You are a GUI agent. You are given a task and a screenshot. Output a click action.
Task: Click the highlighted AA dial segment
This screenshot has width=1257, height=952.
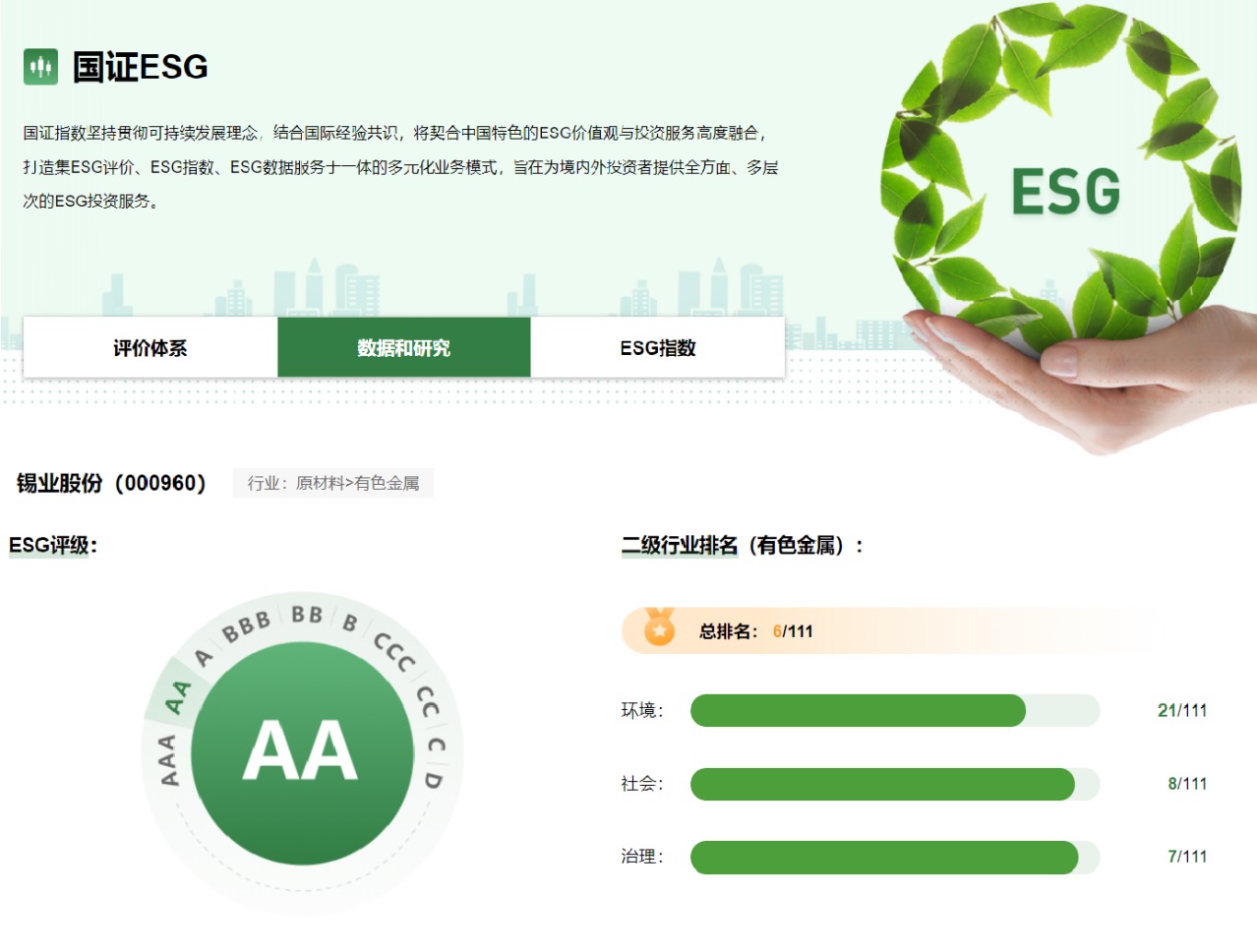pos(177,696)
